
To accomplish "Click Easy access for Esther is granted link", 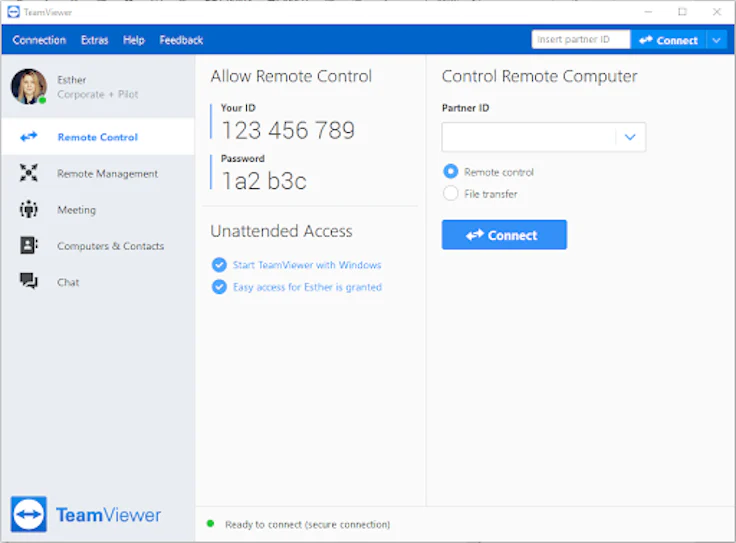I will click(307, 287).
